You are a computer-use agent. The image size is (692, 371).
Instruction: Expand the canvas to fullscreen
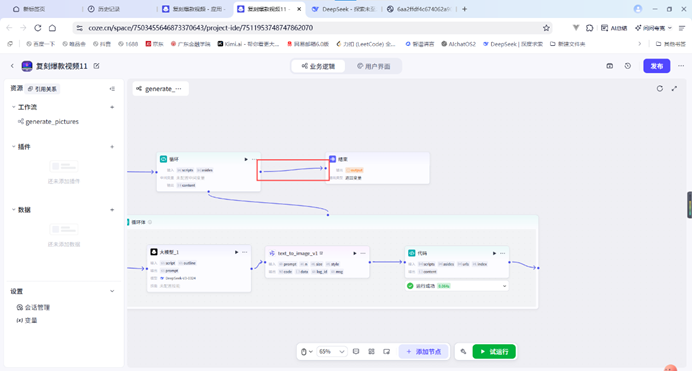tap(674, 89)
